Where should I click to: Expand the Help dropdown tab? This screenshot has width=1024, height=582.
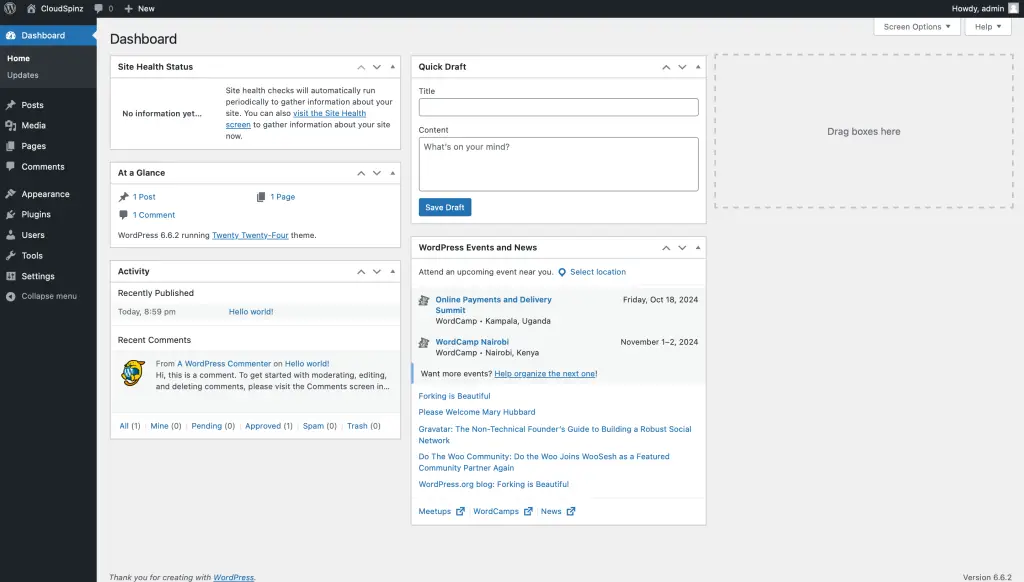(987, 27)
